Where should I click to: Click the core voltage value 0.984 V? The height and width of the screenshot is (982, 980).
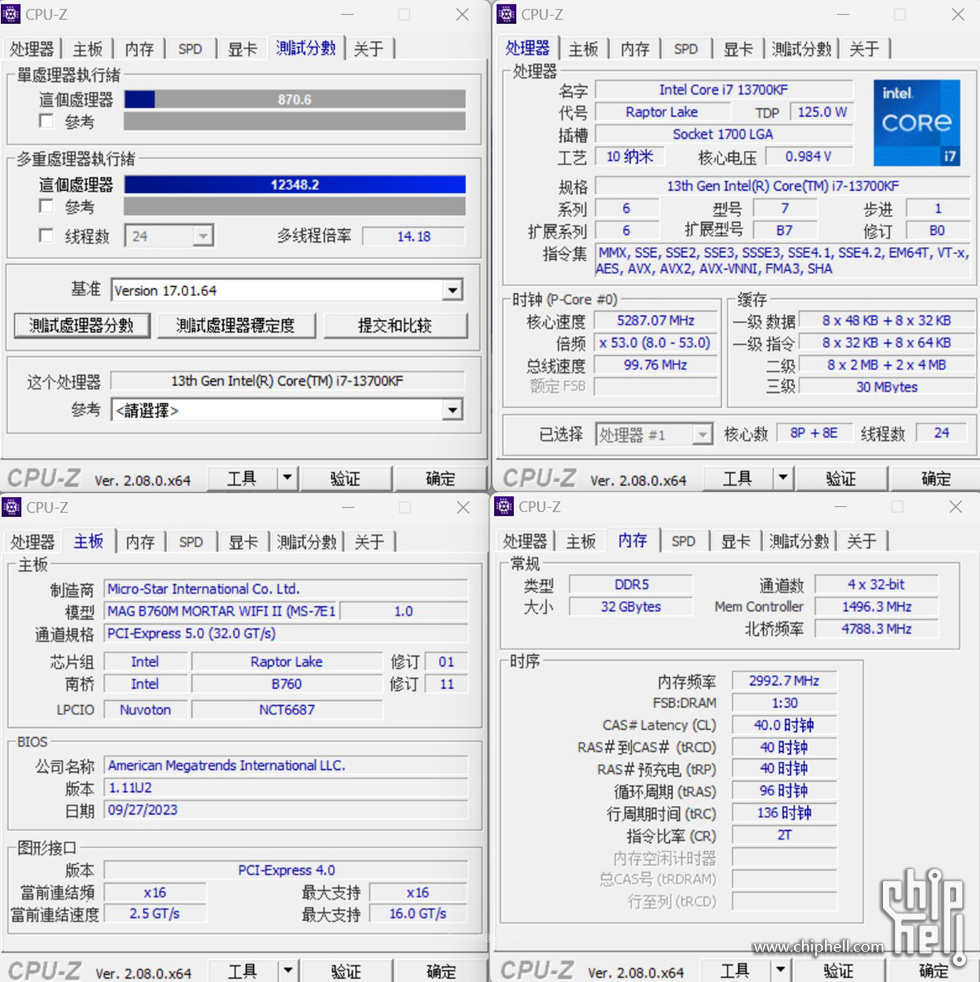tap(808, 156)
